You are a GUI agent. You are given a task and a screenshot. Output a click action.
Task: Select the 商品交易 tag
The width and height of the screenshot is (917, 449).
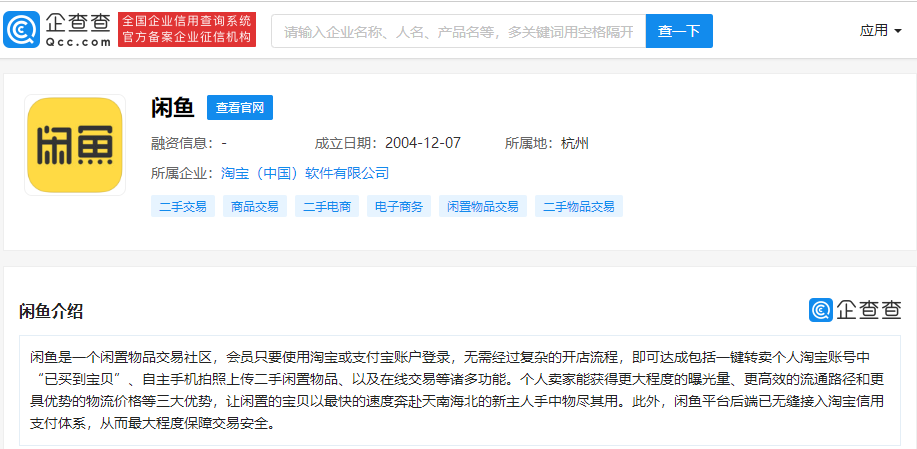255,206
